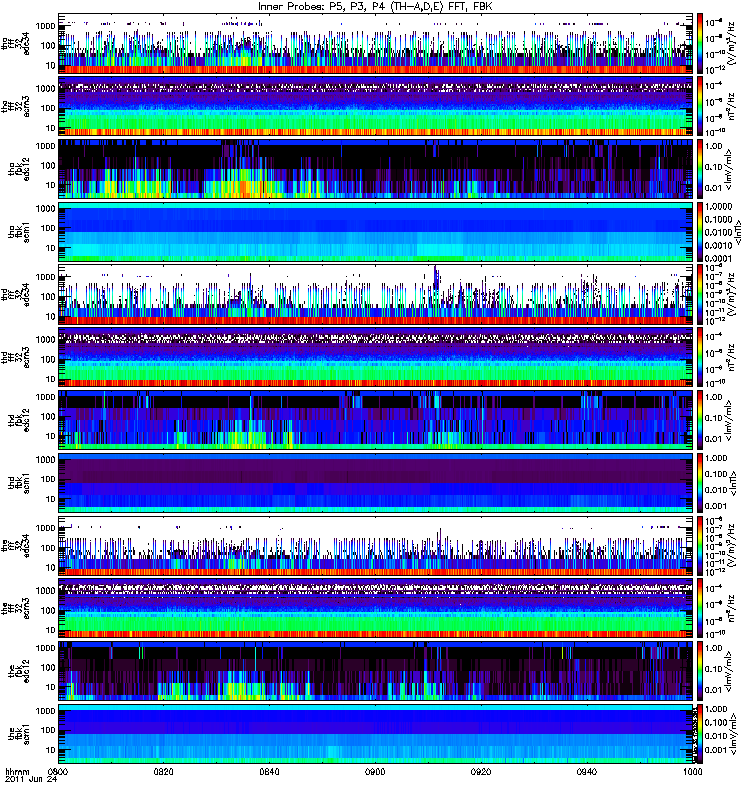
Task: Click the color bar beside thd fff edc34
Action: (700, 295)
